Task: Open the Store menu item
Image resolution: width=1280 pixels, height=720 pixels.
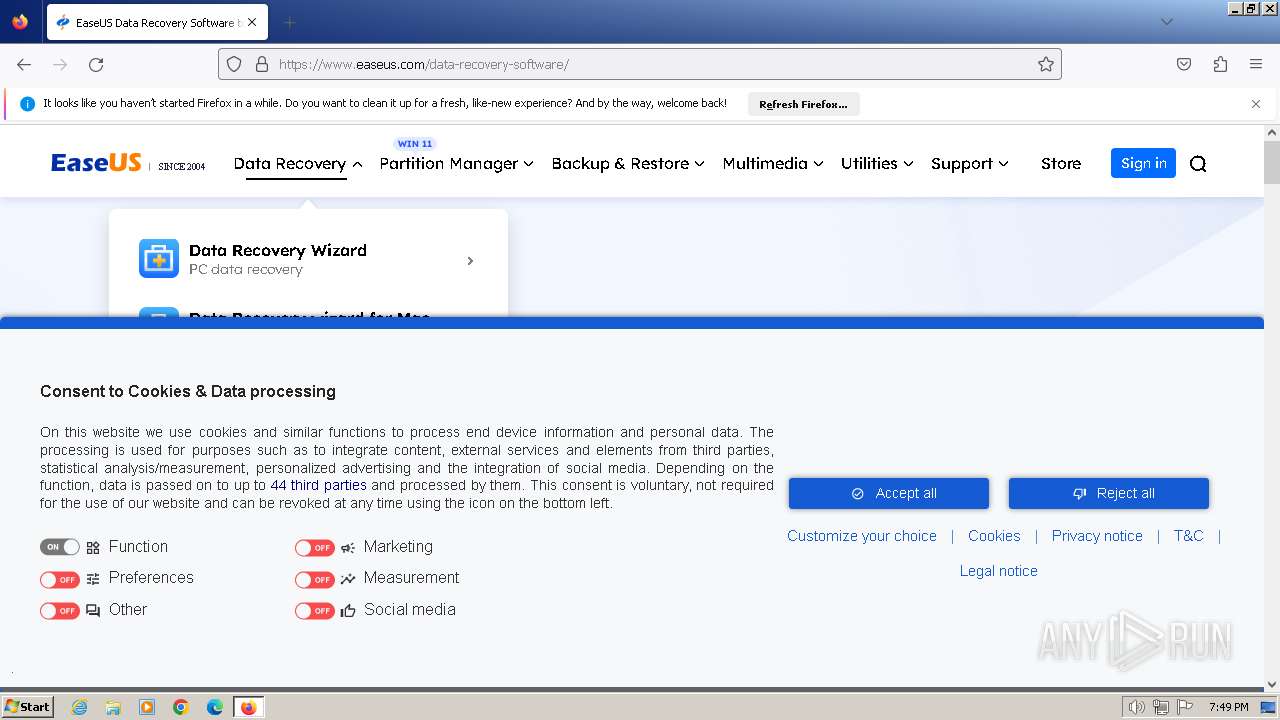Action: 1061,164
